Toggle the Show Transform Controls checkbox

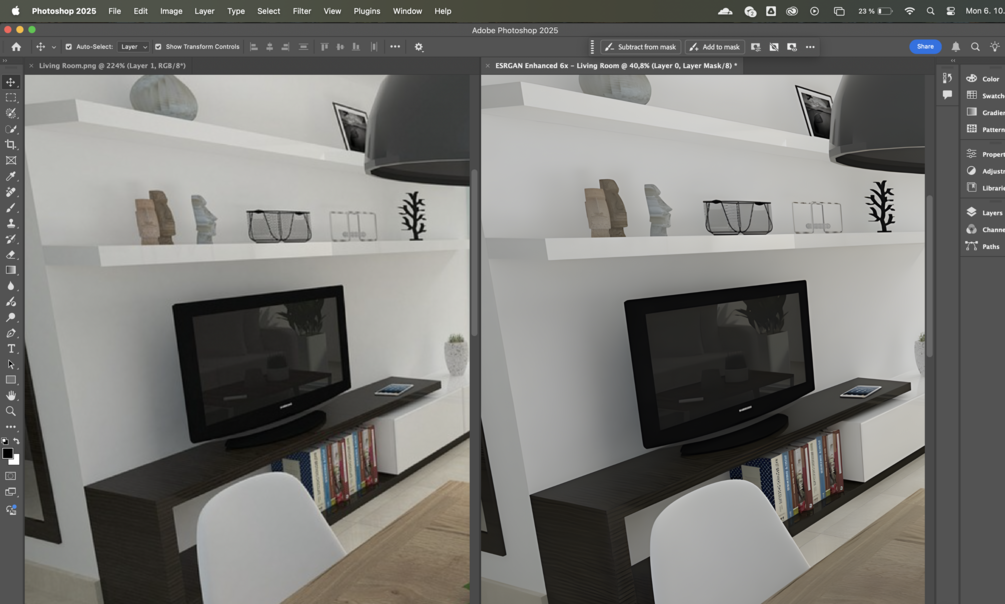coord(158,47)
